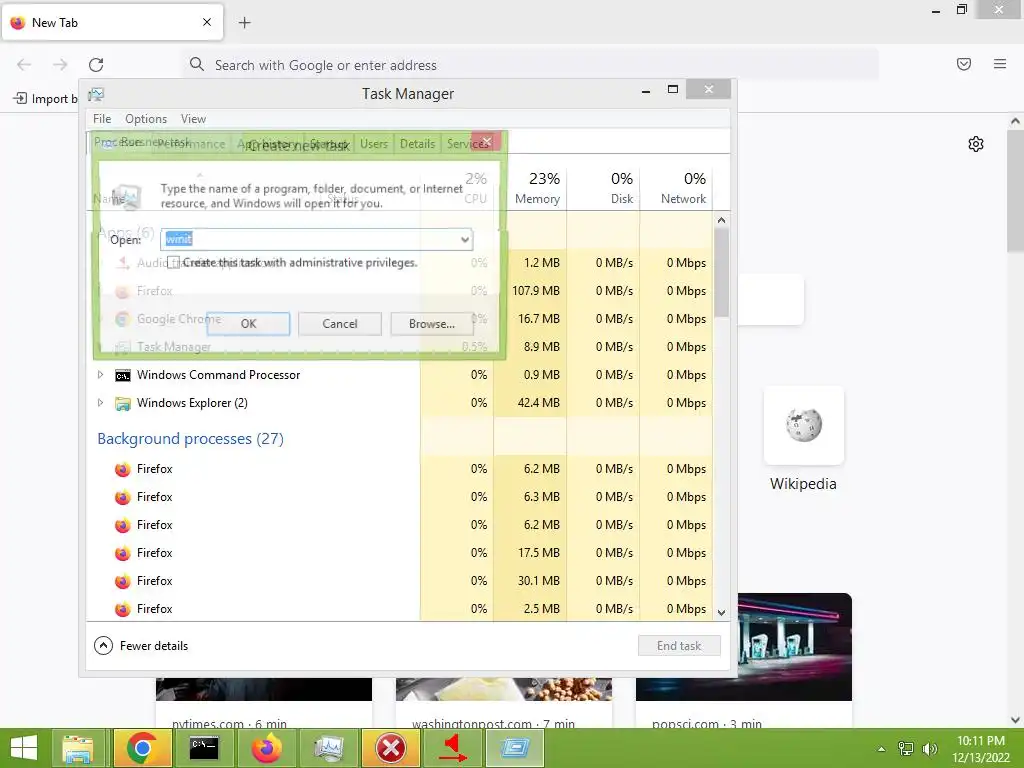This screenshot has width=1024, height=768.
Task: Click the Browse... button
Action: pyautogui.click(x=432, y=324)
